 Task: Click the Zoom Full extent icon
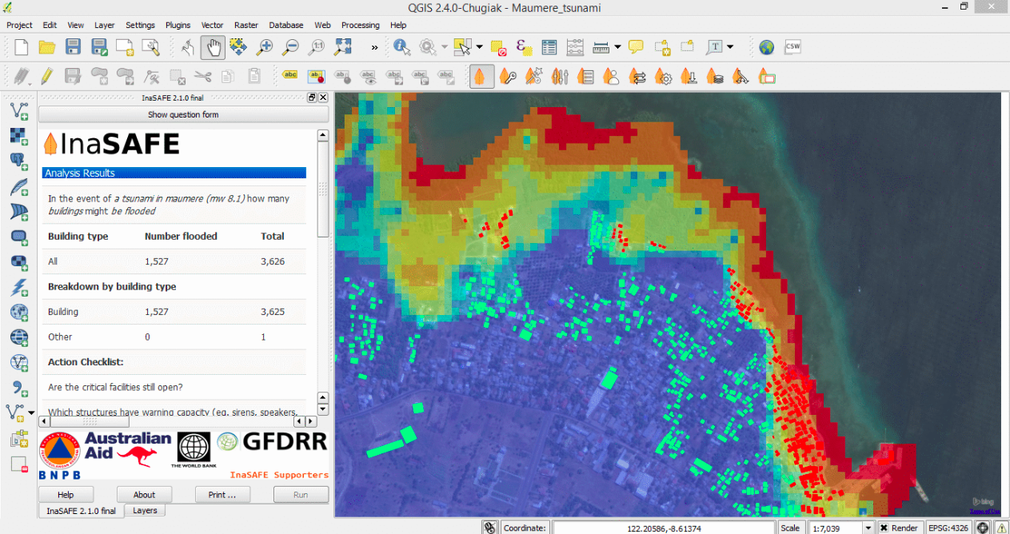[x=343, y=46]
